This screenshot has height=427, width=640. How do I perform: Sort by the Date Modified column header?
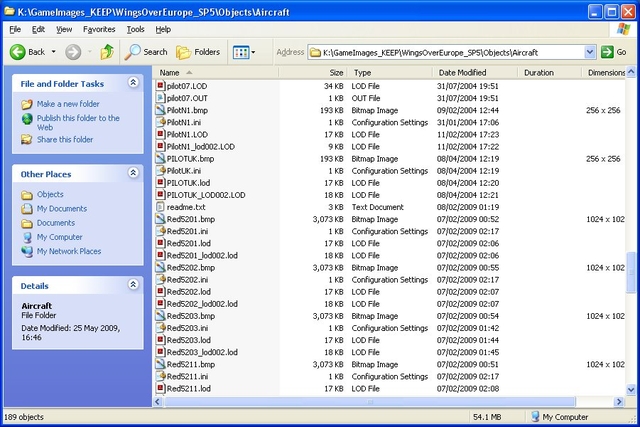point(475,73)
